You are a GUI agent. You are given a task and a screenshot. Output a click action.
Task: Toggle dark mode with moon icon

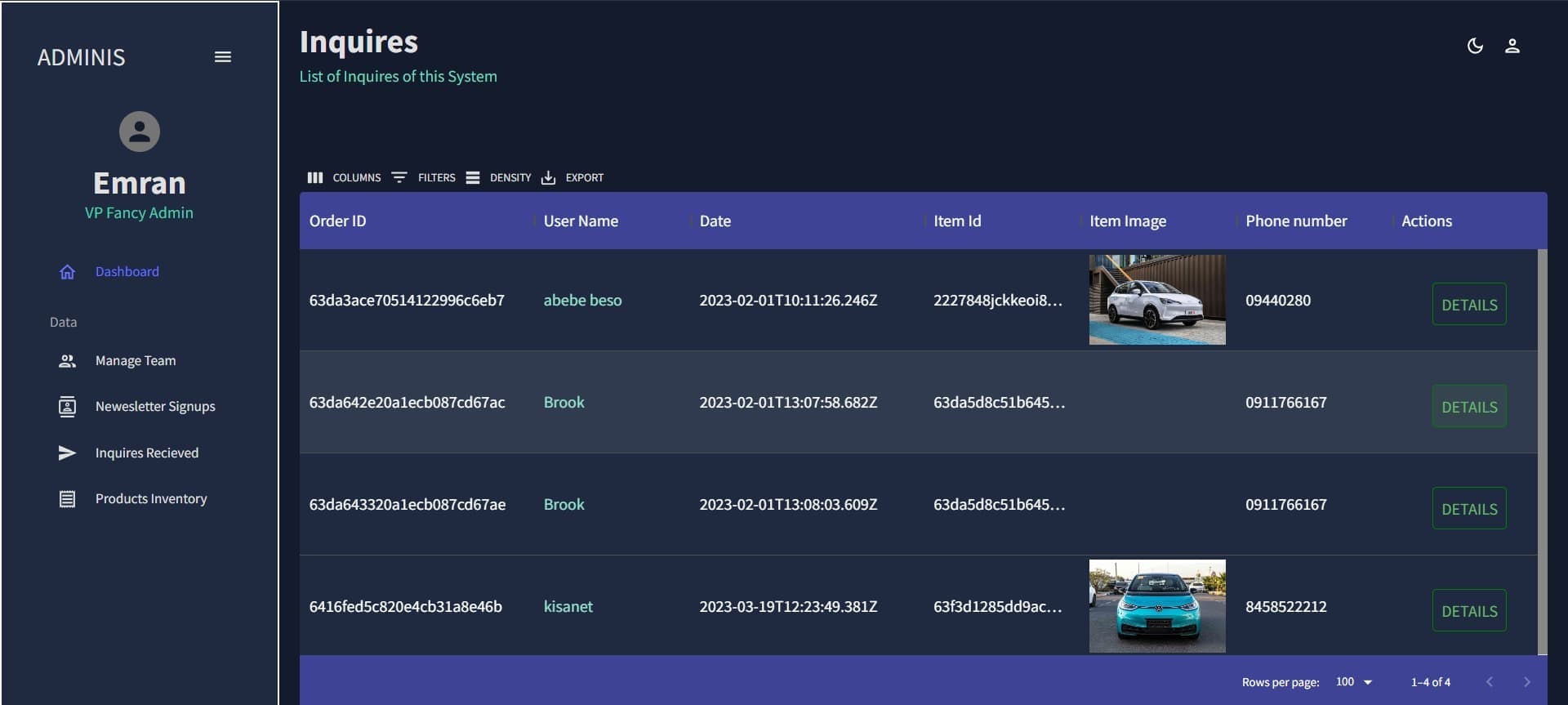tap(1475, 46)
